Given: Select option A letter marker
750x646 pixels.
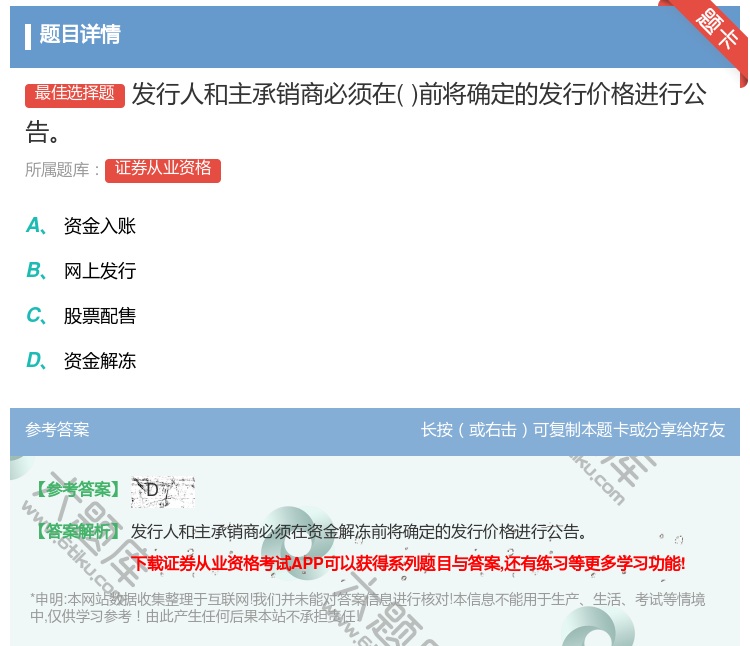Looking at the screenshot, I should (36, 226).
